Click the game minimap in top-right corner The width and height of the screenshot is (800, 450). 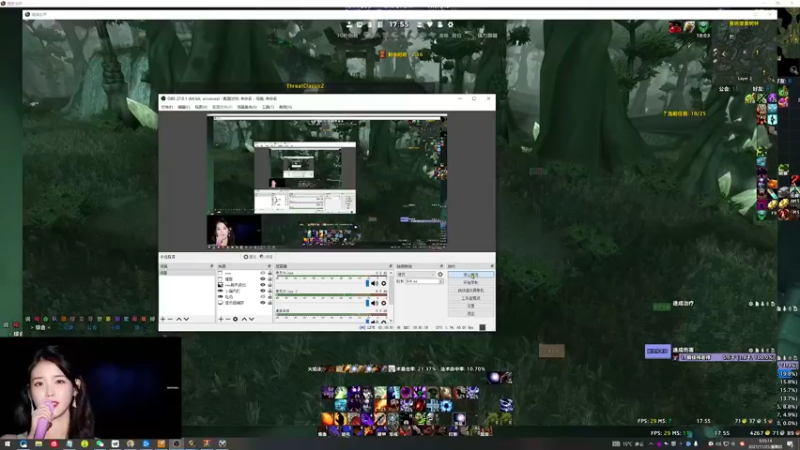point(744,54)
